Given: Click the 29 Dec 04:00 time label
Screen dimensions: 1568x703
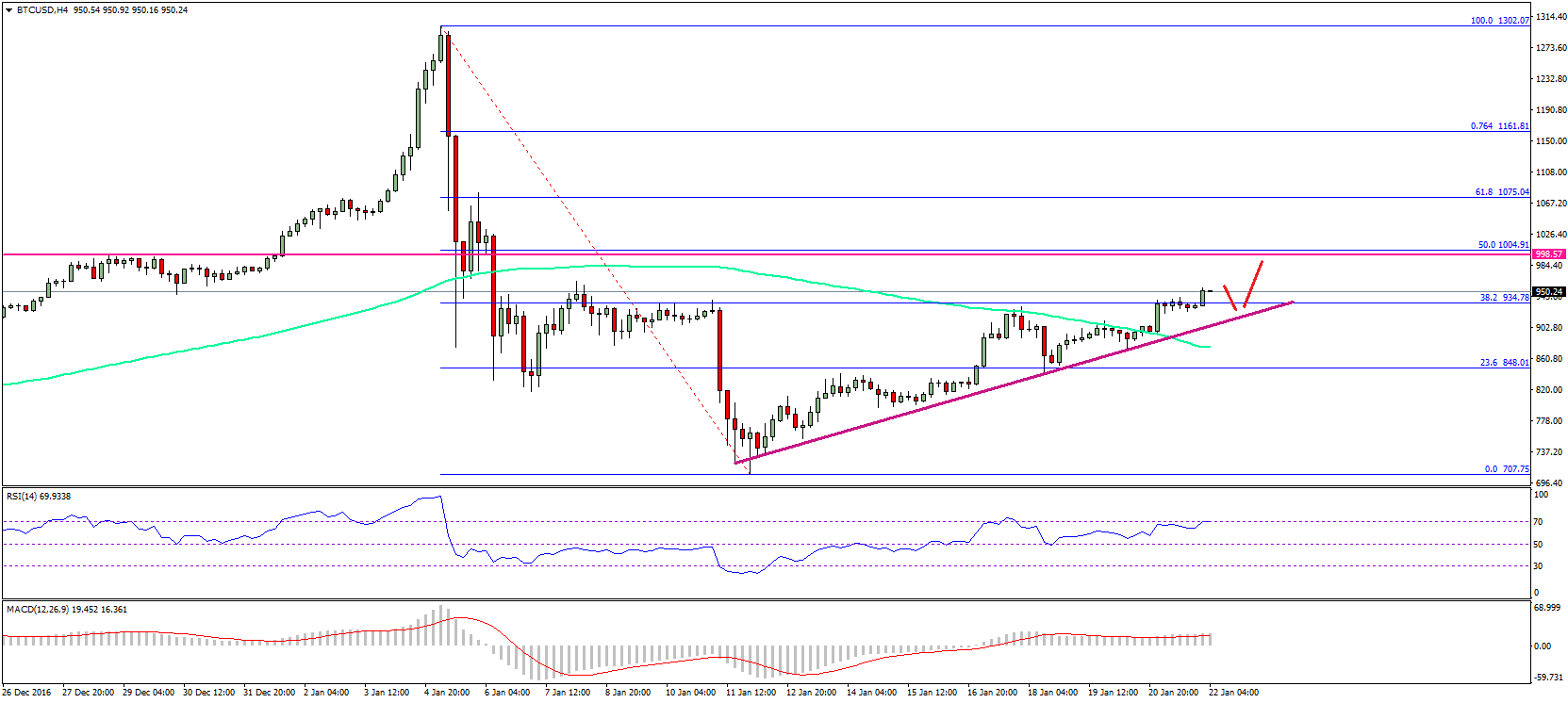Looking at the screenshot, I should click(149, 693).
